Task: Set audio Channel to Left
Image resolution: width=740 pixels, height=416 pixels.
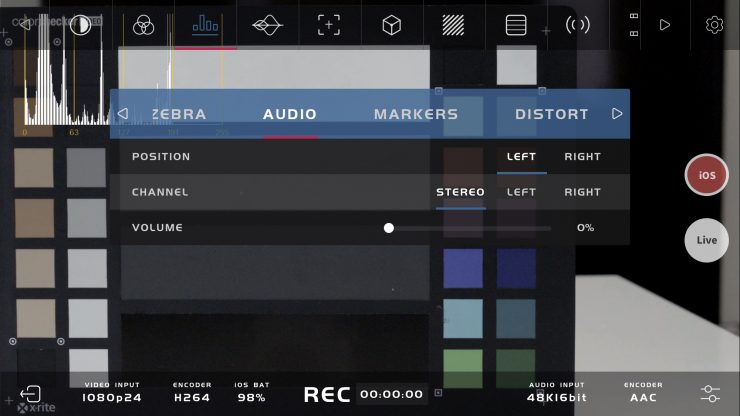Action: (521, 192)
